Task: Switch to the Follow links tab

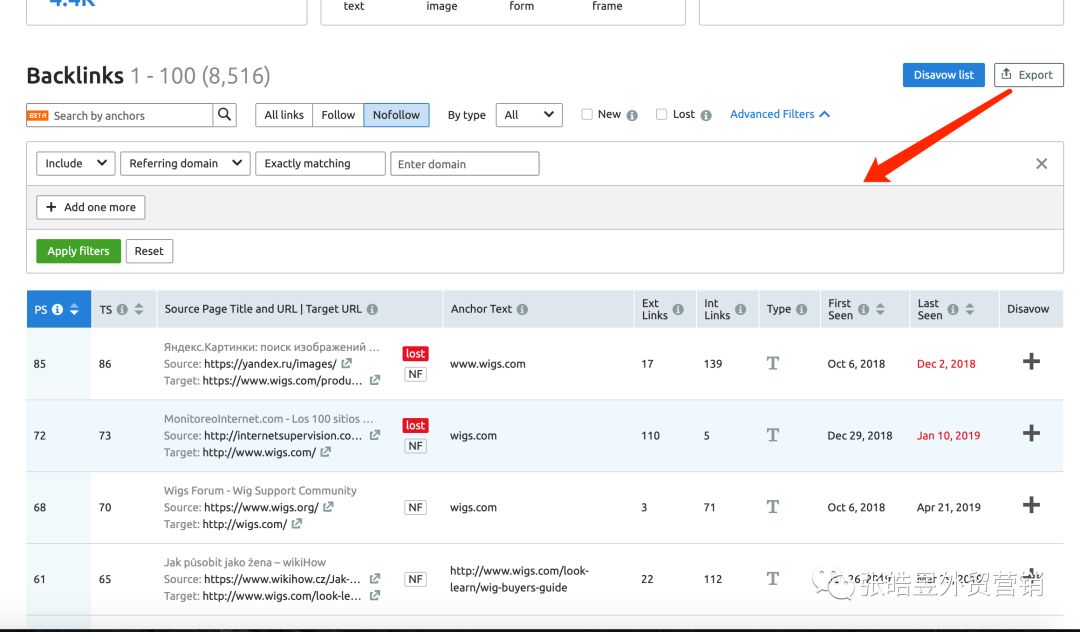Action: pyautogui.click(x=338, y=115)
